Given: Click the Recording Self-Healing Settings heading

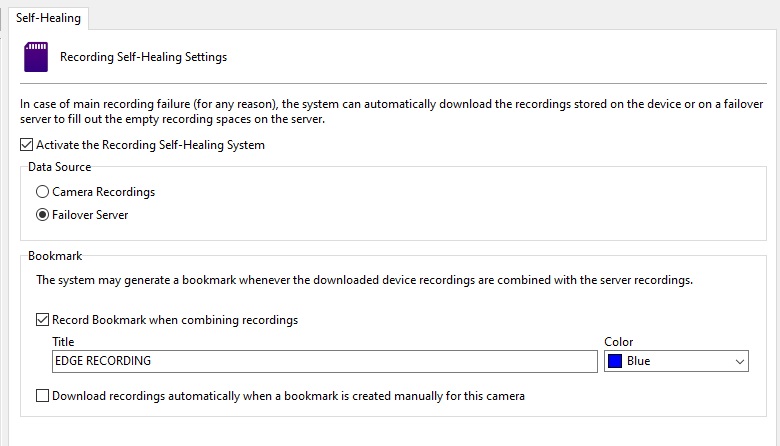Looking at the screenshot, I should tap(143, 57).
